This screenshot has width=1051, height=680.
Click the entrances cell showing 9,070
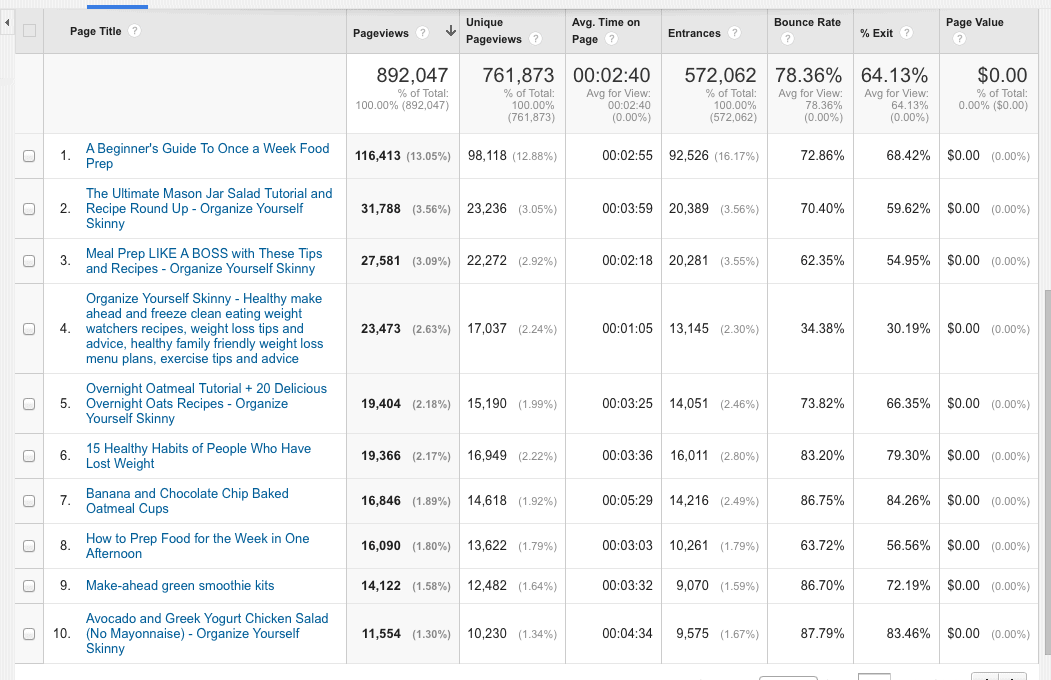pyautogui.click(x=692, y=586)
